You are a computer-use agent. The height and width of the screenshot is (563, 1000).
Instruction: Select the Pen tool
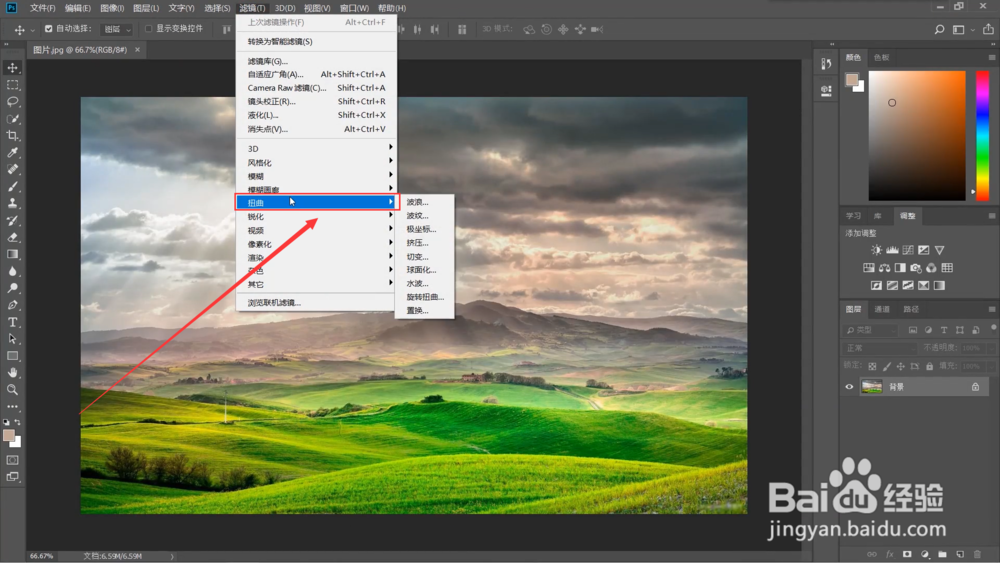click(x=12, y=305)
